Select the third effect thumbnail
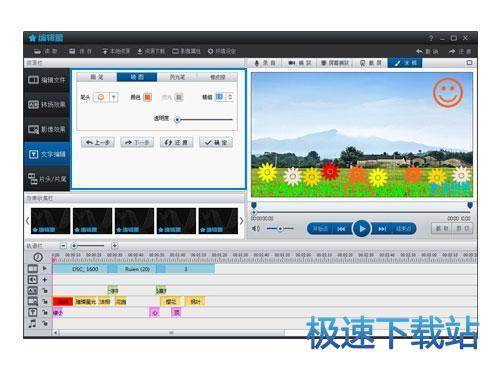The image size is (500, 370). pyautogui.click(x=134, y=221)
